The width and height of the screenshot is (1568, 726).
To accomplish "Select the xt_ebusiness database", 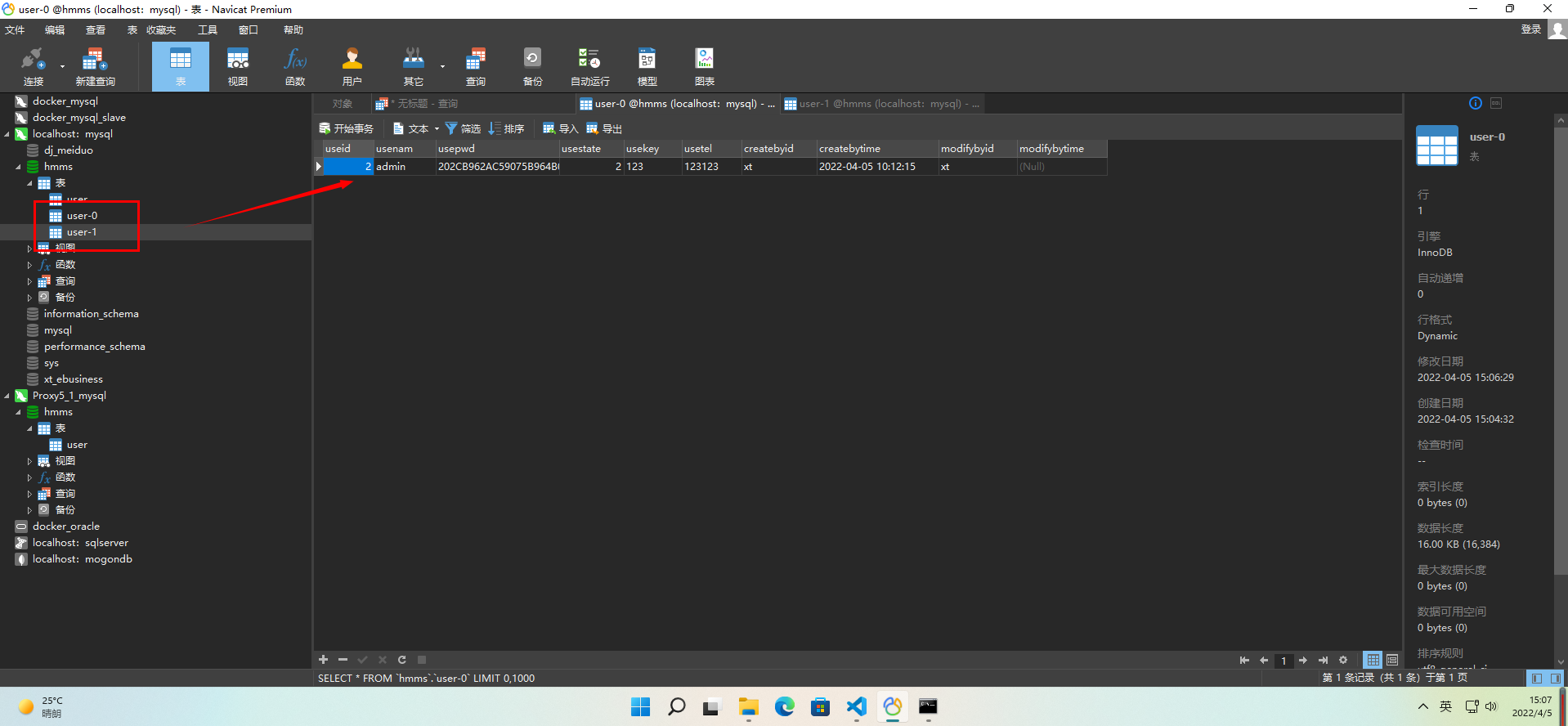I will tap(74, 379).
